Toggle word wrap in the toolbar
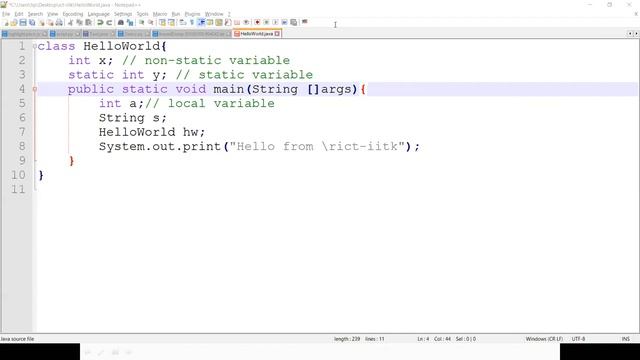 [183, 22]
